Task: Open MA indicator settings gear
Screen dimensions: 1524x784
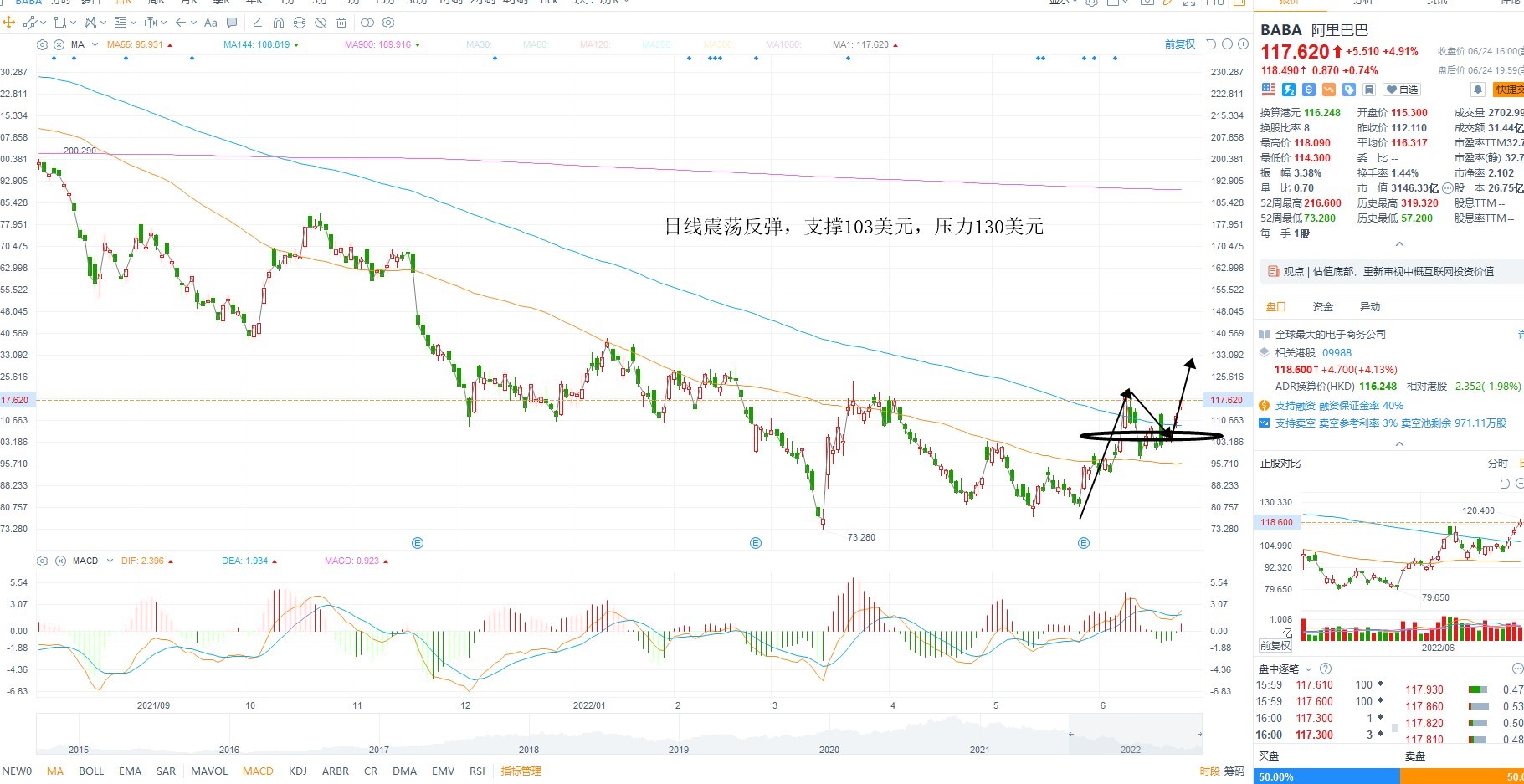Action: [x=43, y=44]
